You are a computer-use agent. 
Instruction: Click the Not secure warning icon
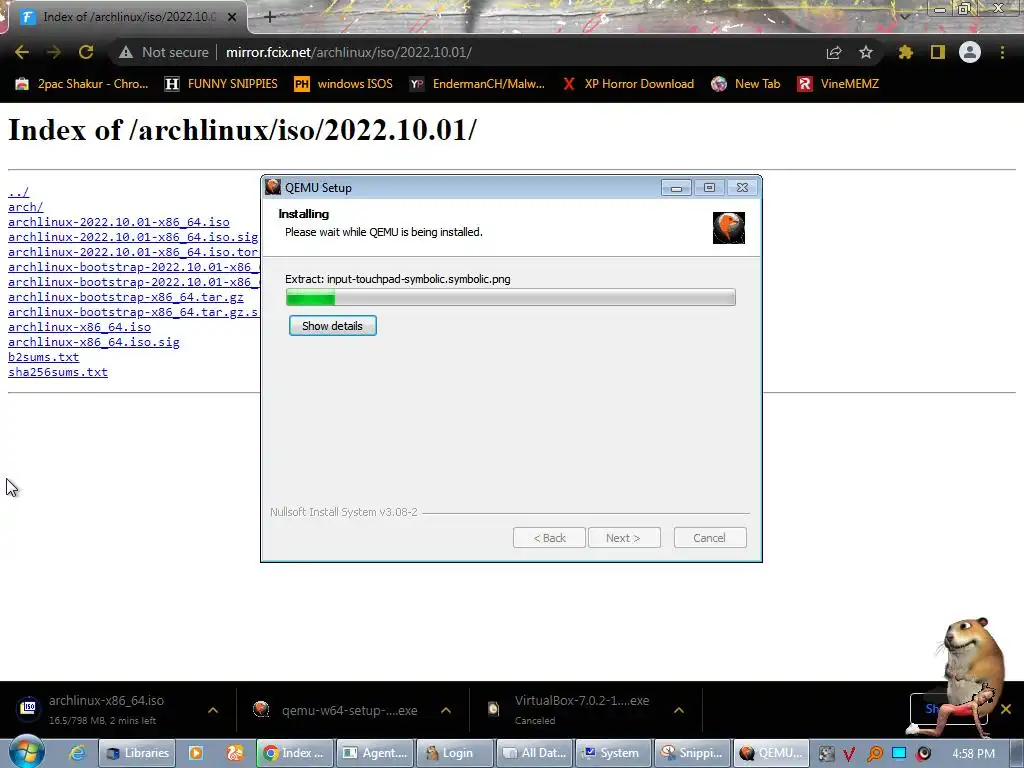(x=126, y=52)
